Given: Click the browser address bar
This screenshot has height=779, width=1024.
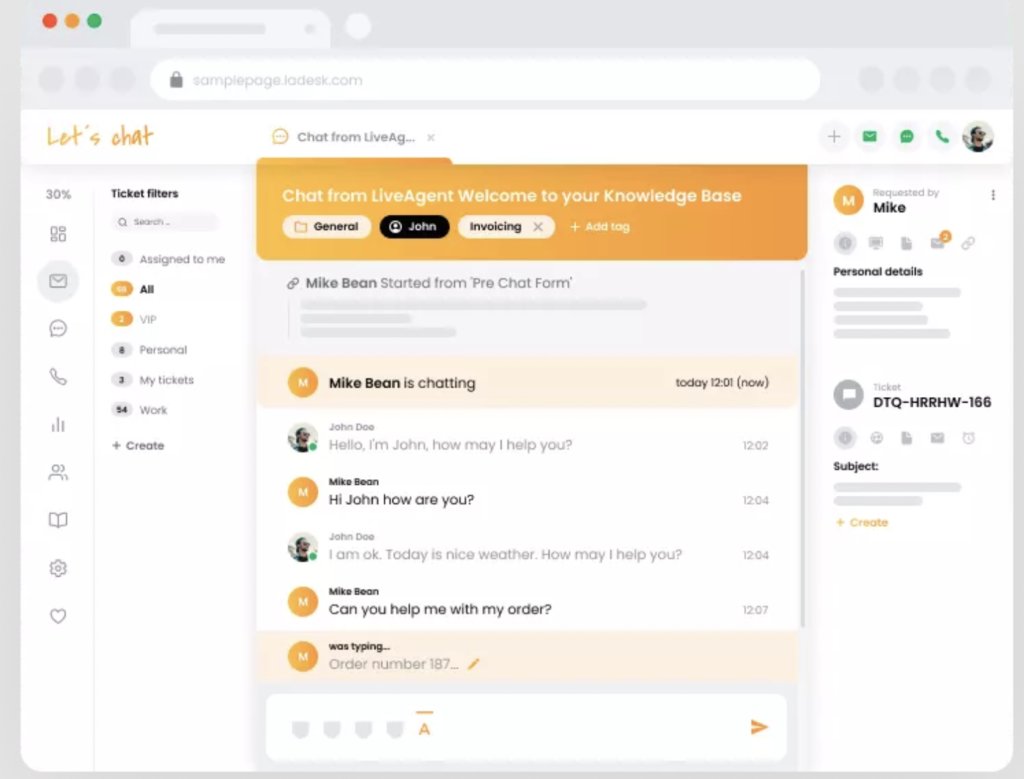Looking at the screenshot, I should click(485, 80).
